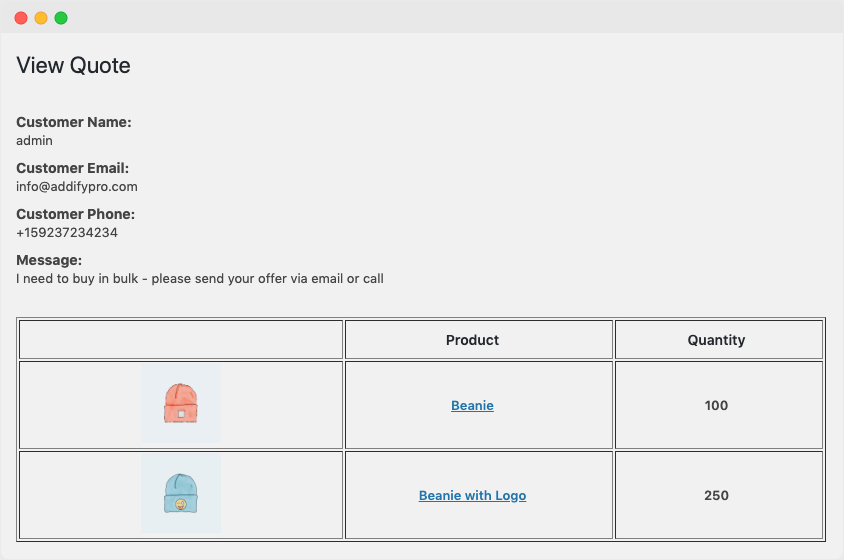This screenshot has height=560, width=844.
Task: Click the Product column header
Action: [x=472, y=340]
